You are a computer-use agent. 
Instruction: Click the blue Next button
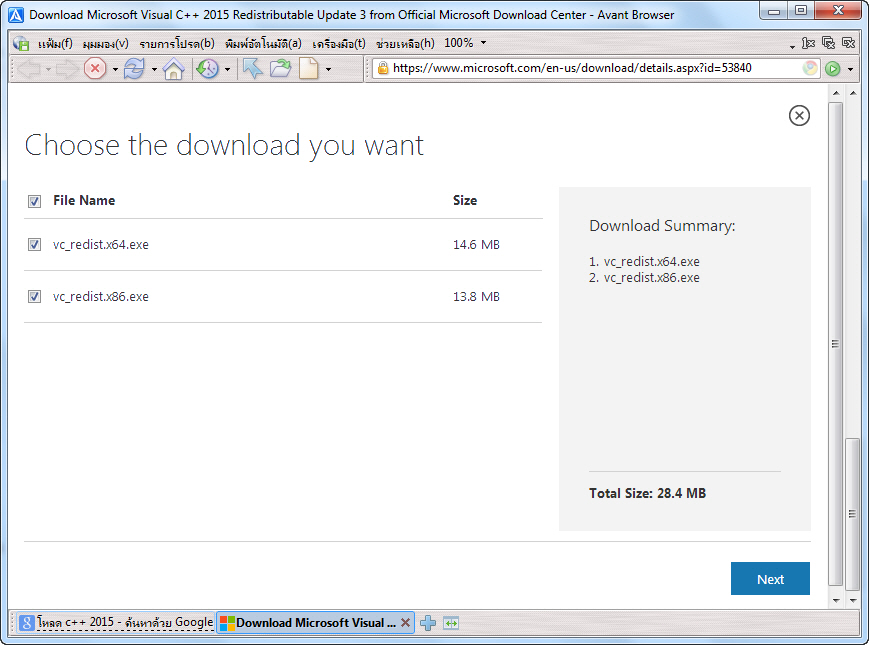(770, 579)
